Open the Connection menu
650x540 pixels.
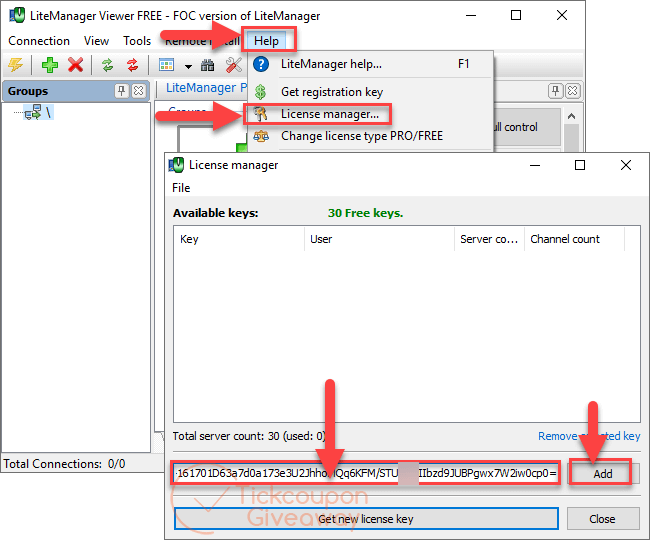pos(39,41)
